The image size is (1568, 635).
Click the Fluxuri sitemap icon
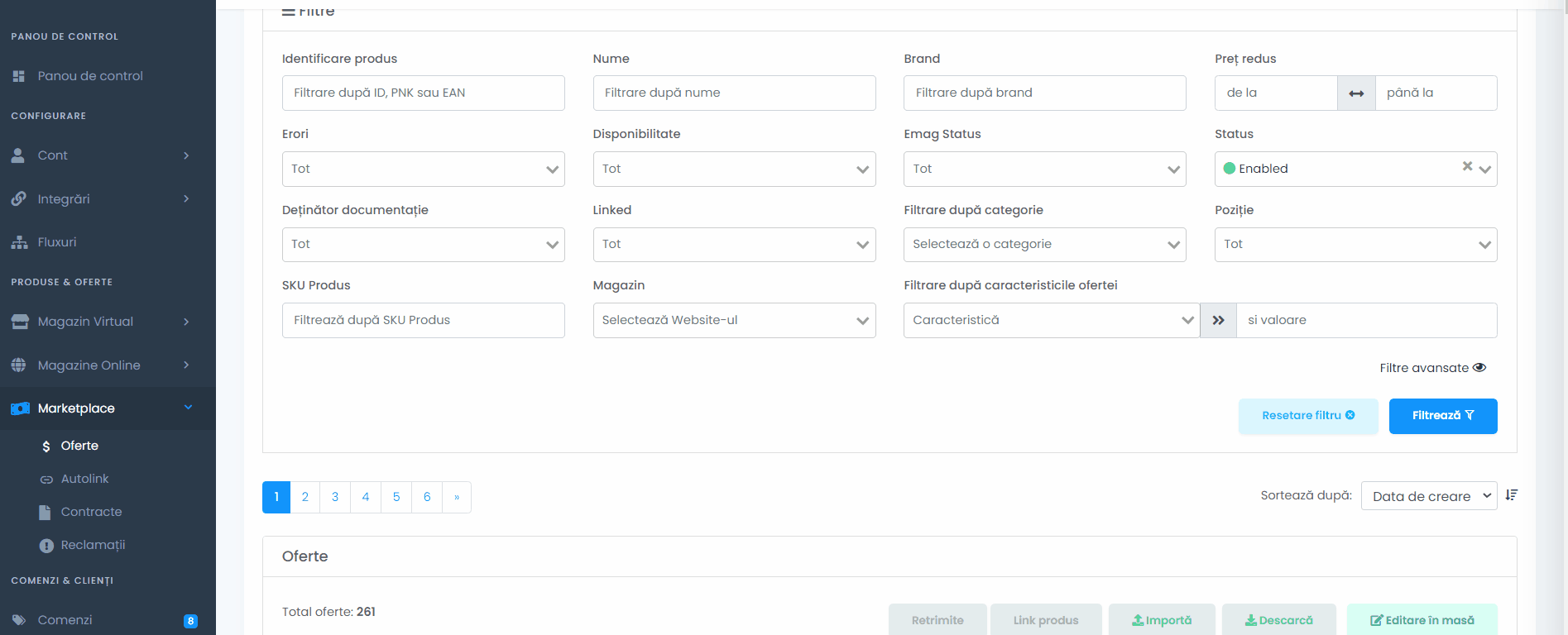coord(19,242)
